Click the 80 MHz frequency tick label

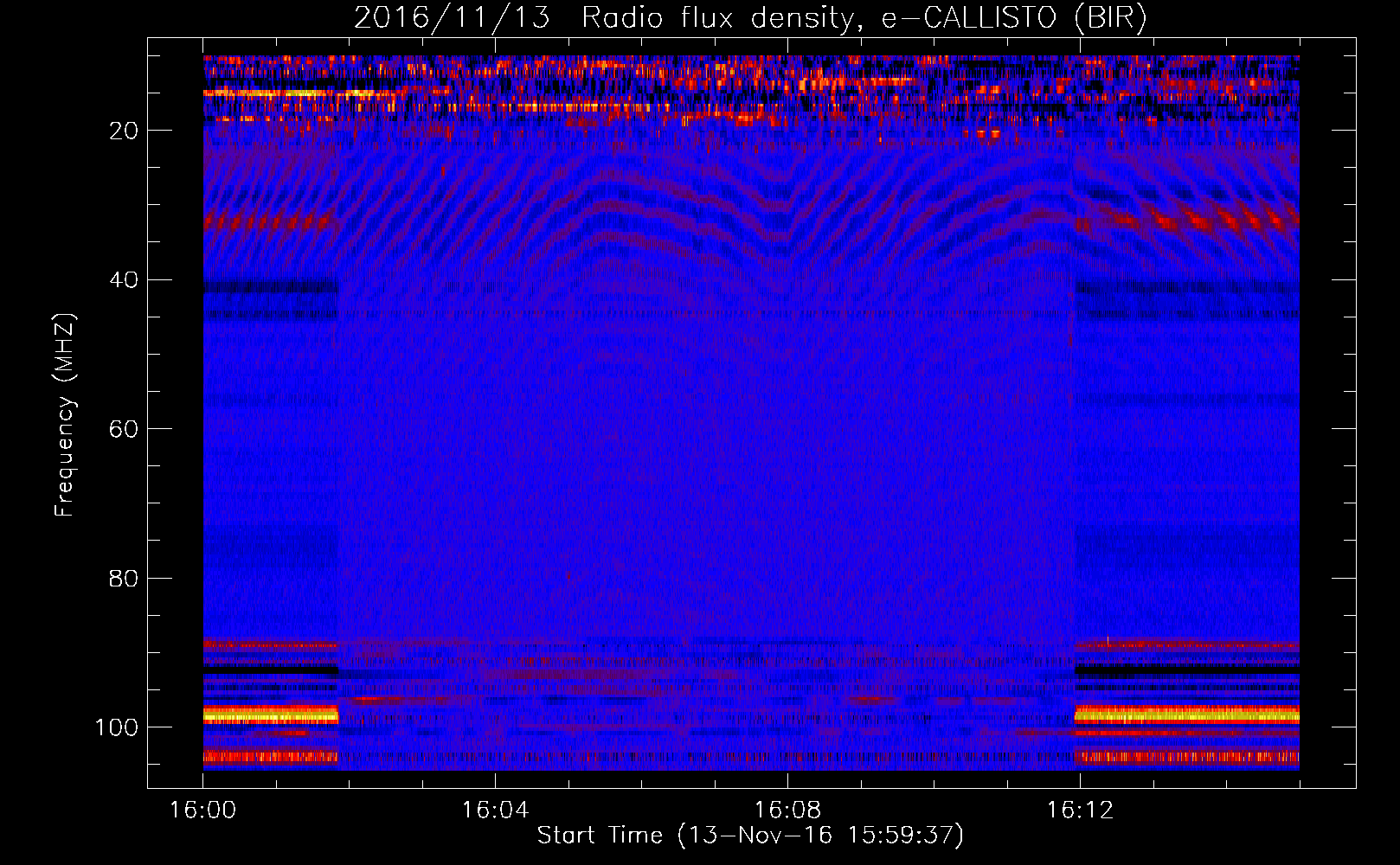(124, 578)
